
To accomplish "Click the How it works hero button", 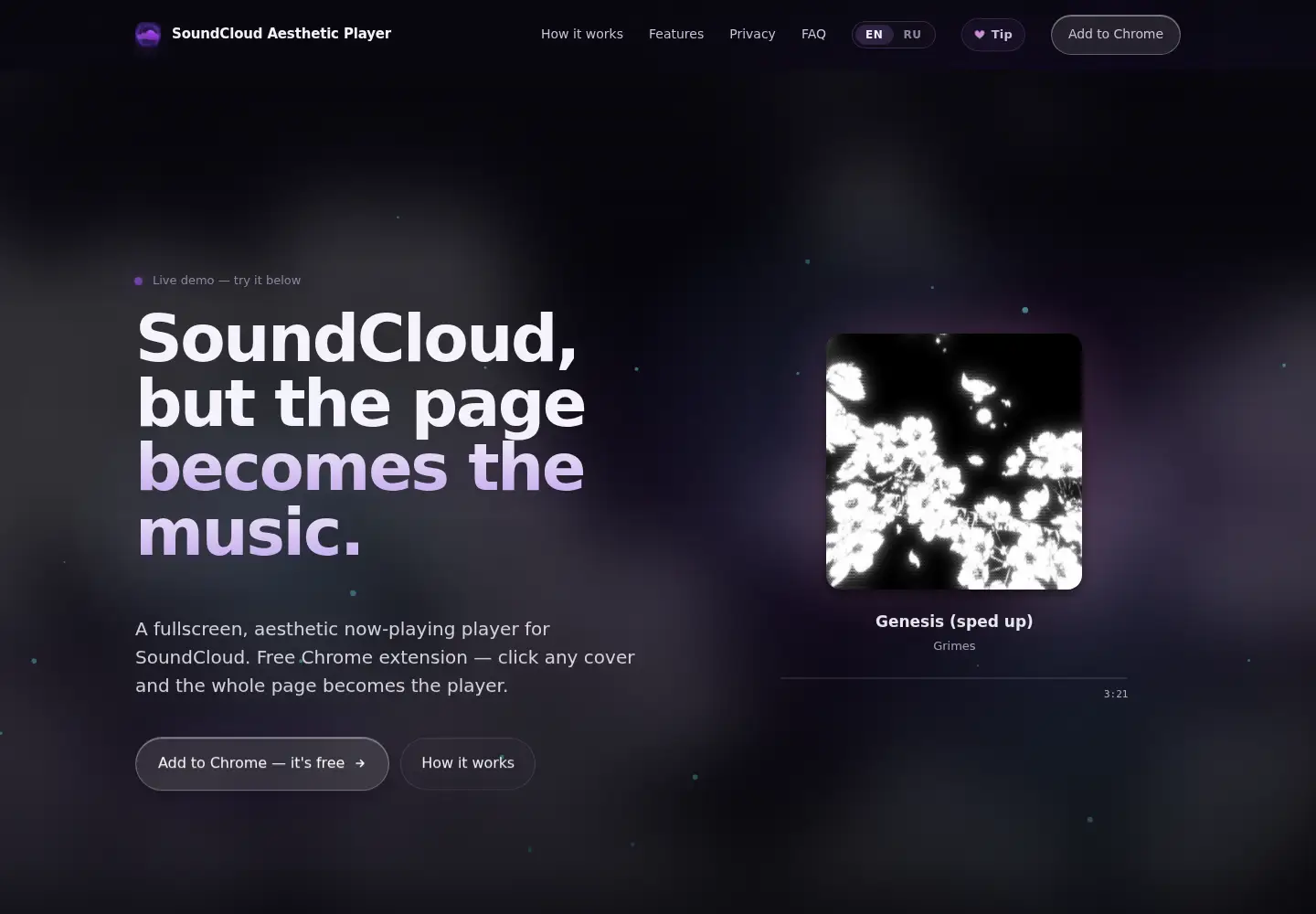I will 468,763.
